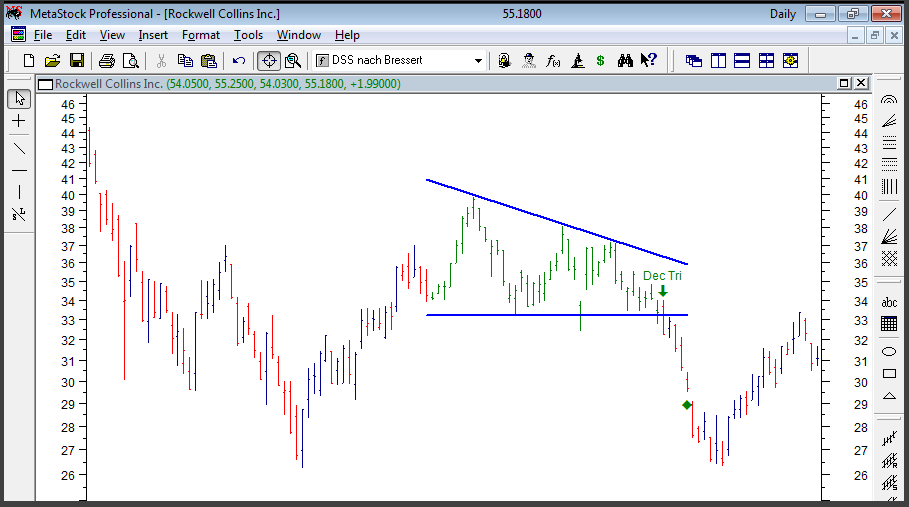The image size is (909, 507).
Task: Open the View menu
Action: click(x=112, y=35)
